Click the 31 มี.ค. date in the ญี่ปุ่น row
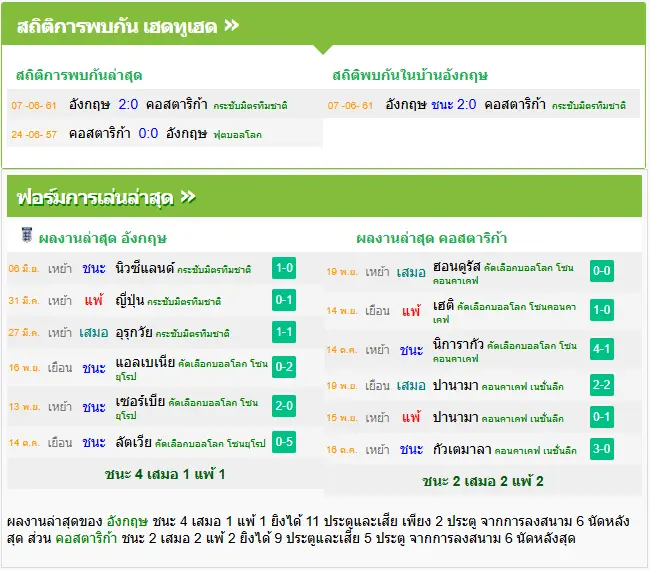Screen dimensions: 650x570 tap(24, 301)
